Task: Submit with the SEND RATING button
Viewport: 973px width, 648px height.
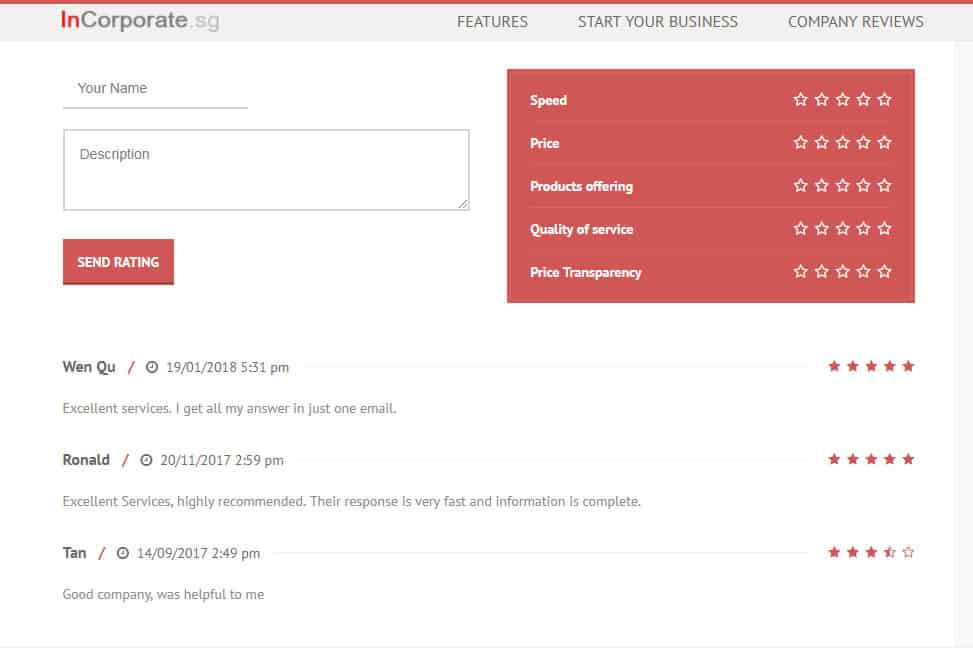Action: (119, 262)
